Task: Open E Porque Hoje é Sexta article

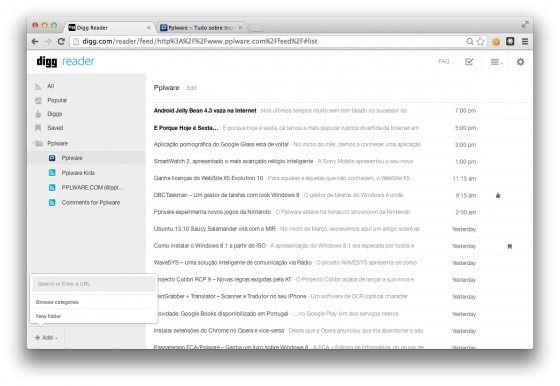Action: click(186, 128)
